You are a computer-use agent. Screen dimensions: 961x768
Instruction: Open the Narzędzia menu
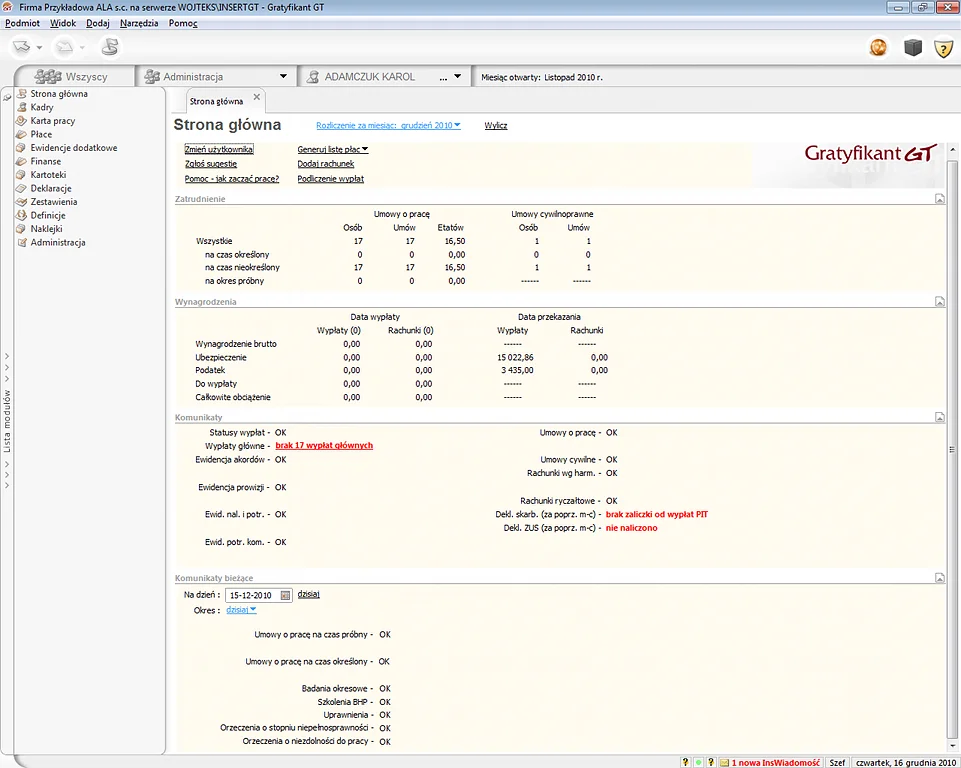click(139, 22)
